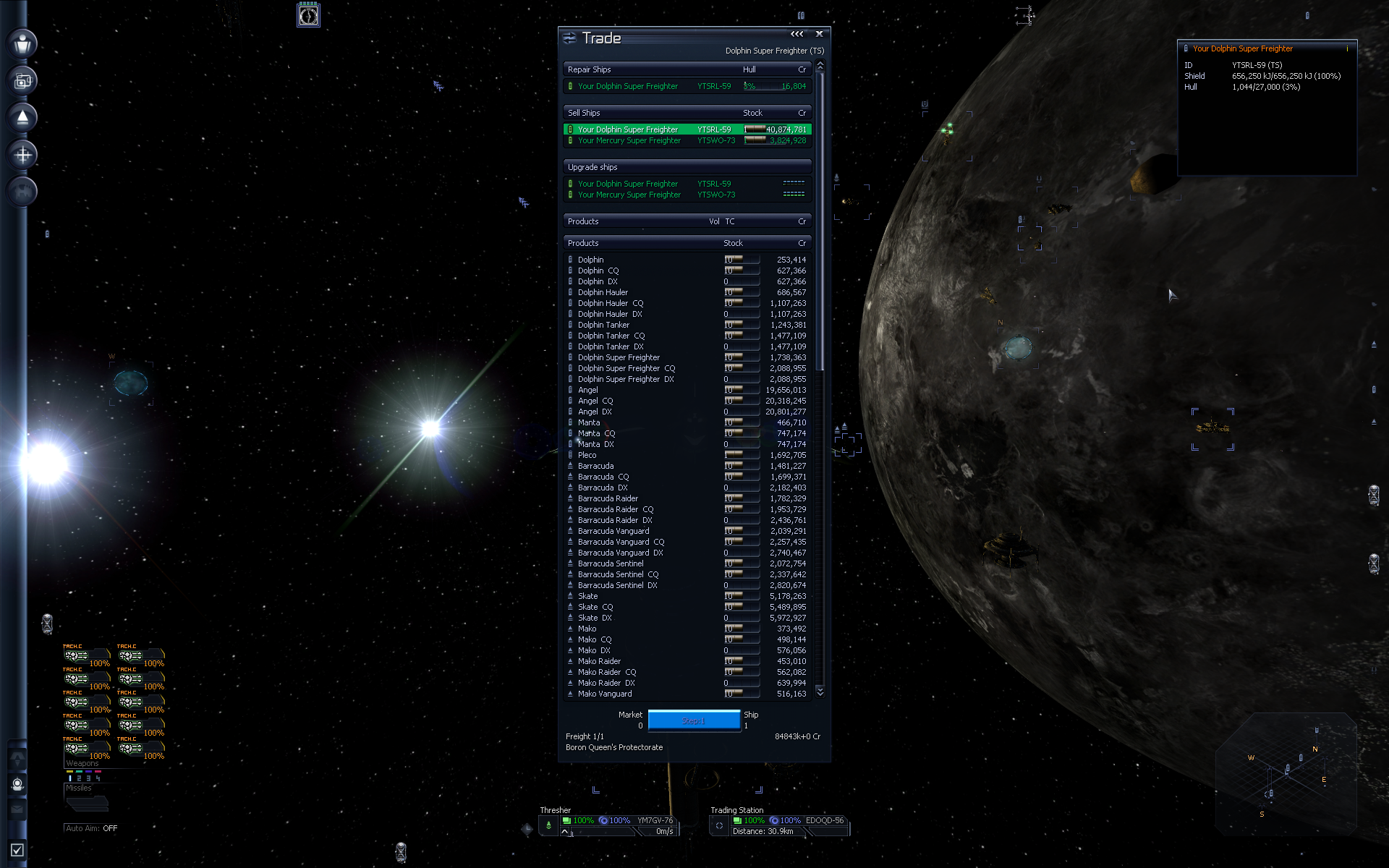The width and height of the screenshot is (1389, 868).
Task: Click the Products Stock section header
Action: pos(687,243)
